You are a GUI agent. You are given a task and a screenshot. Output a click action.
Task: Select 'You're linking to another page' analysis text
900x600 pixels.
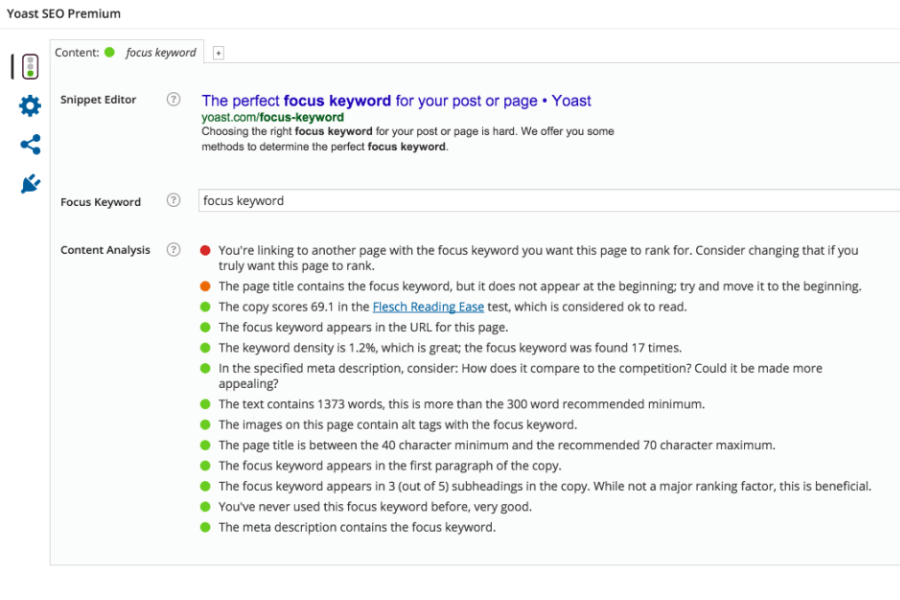pyautogui.click(x=538, y=258)
